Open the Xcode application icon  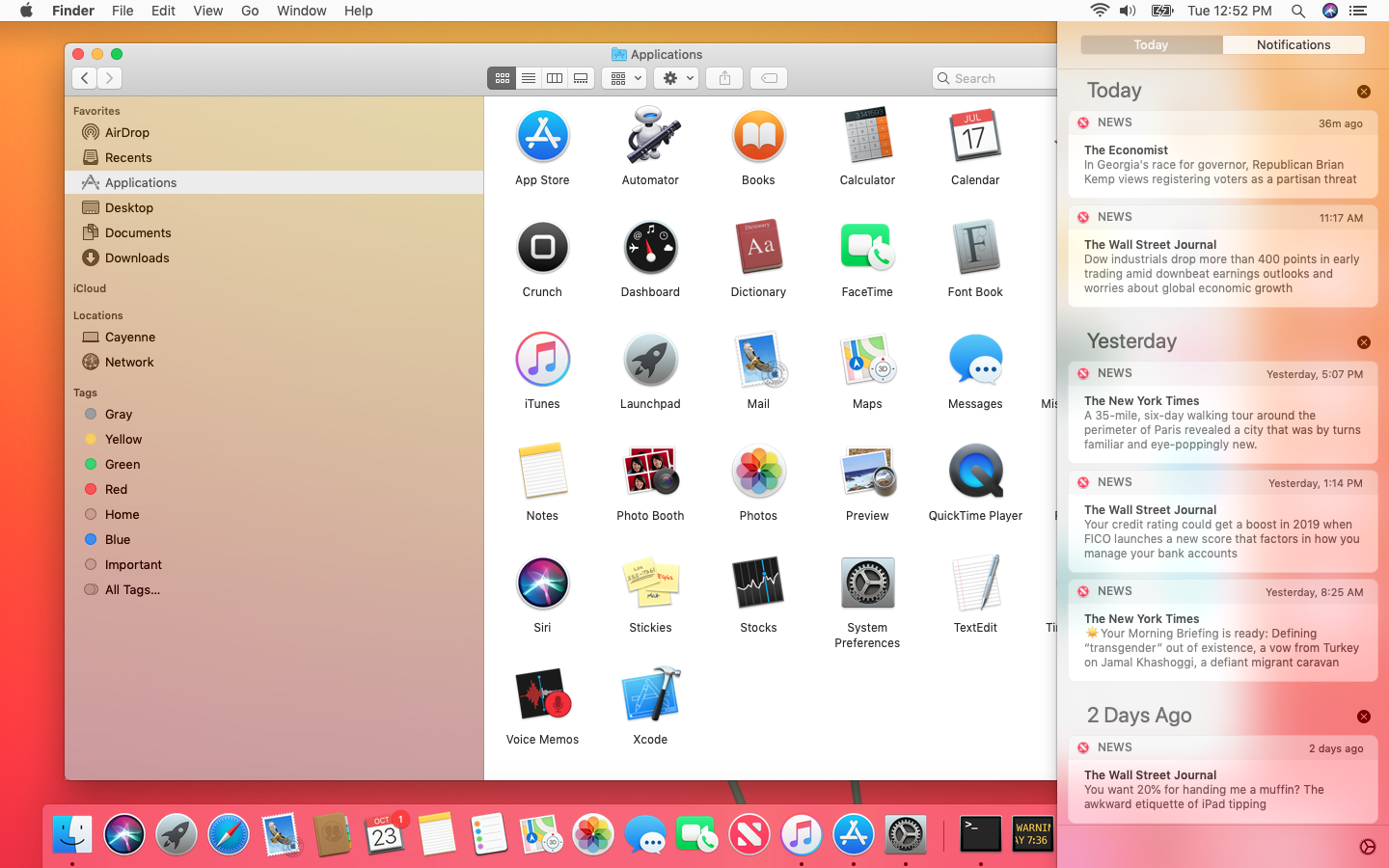[x=650, y=694]
